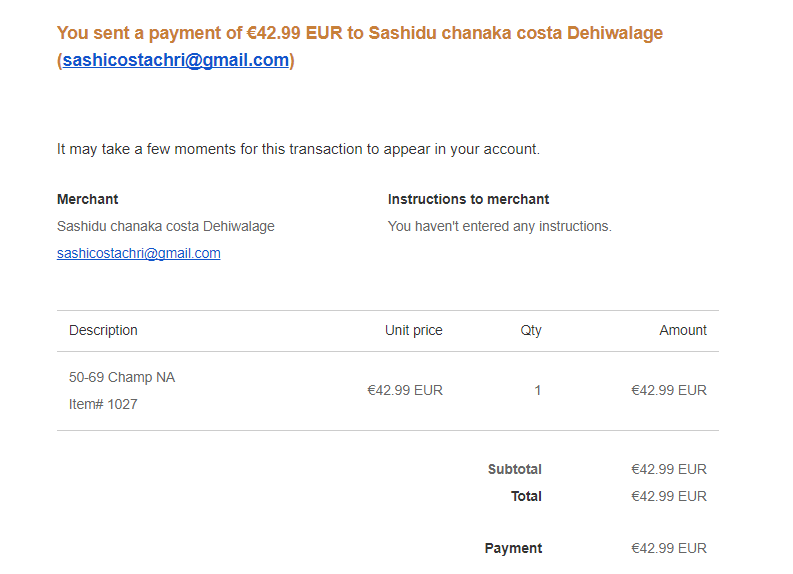Click the Payment amount €42.99 EUR
The image size is (793, 574).
point(668,548)
